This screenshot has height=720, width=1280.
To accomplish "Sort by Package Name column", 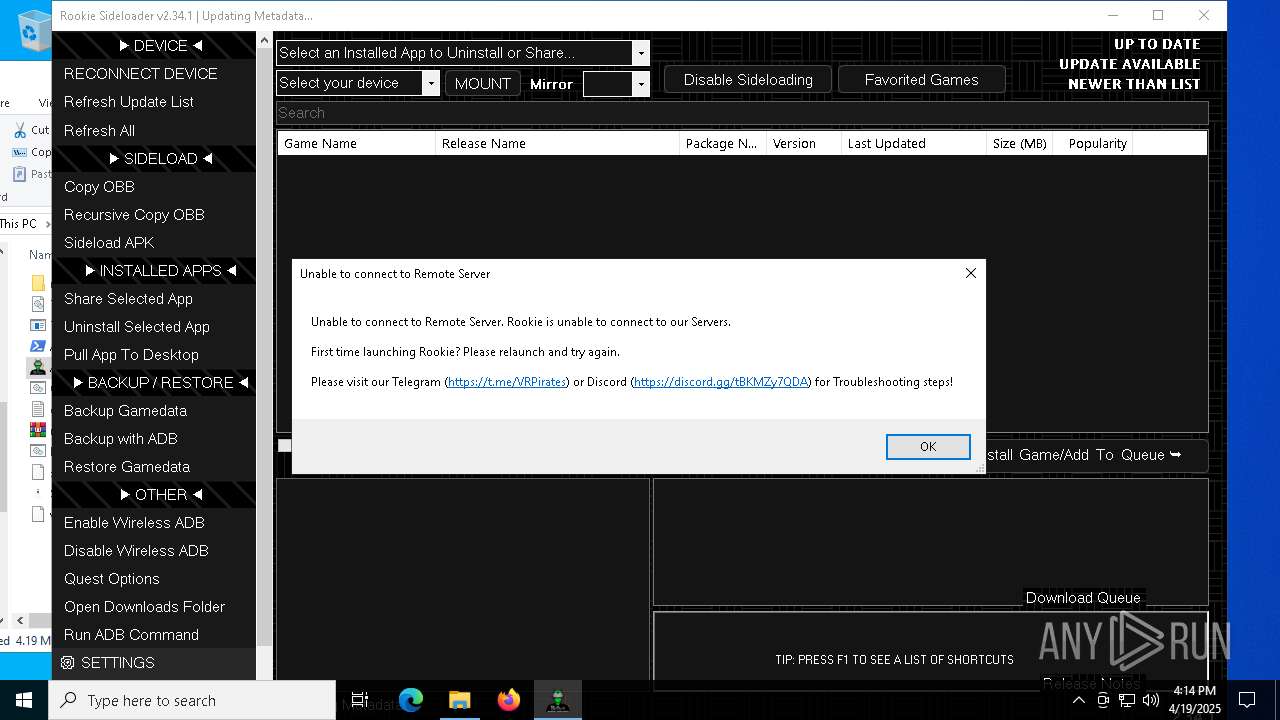I will [723, 143].
